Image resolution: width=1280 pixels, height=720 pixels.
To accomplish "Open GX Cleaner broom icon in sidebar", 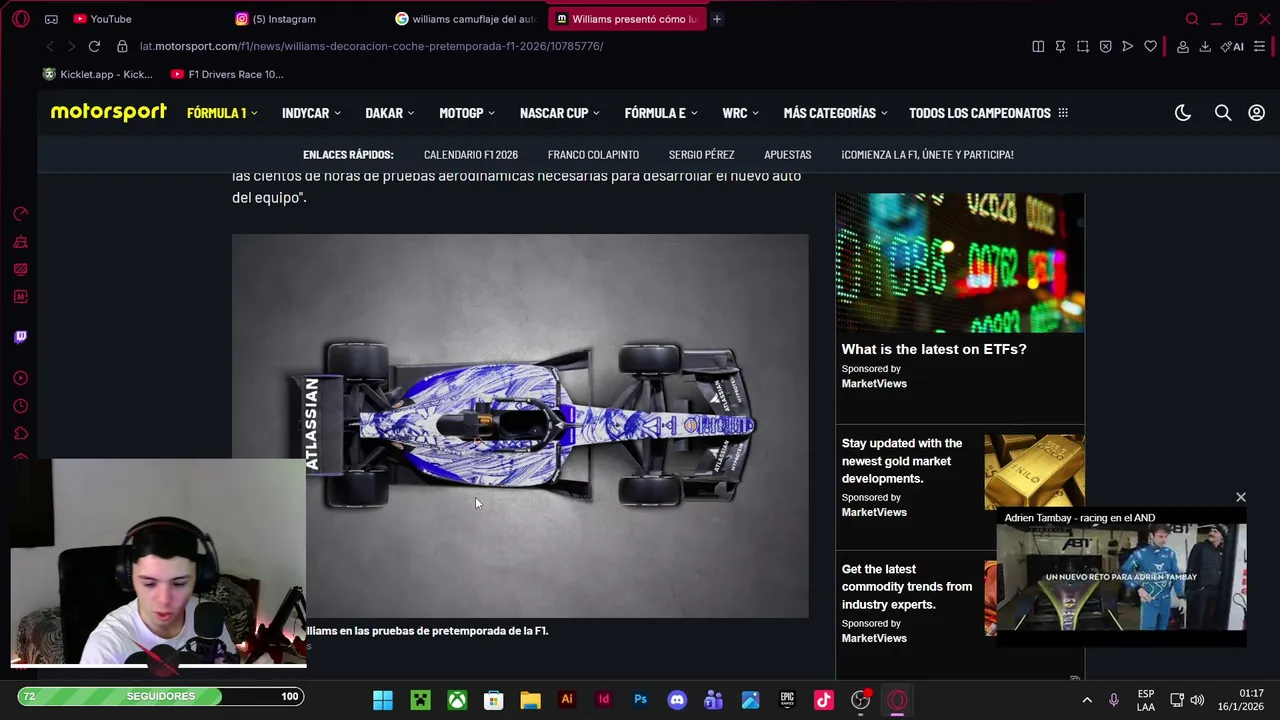I will [x=20, y=242].
